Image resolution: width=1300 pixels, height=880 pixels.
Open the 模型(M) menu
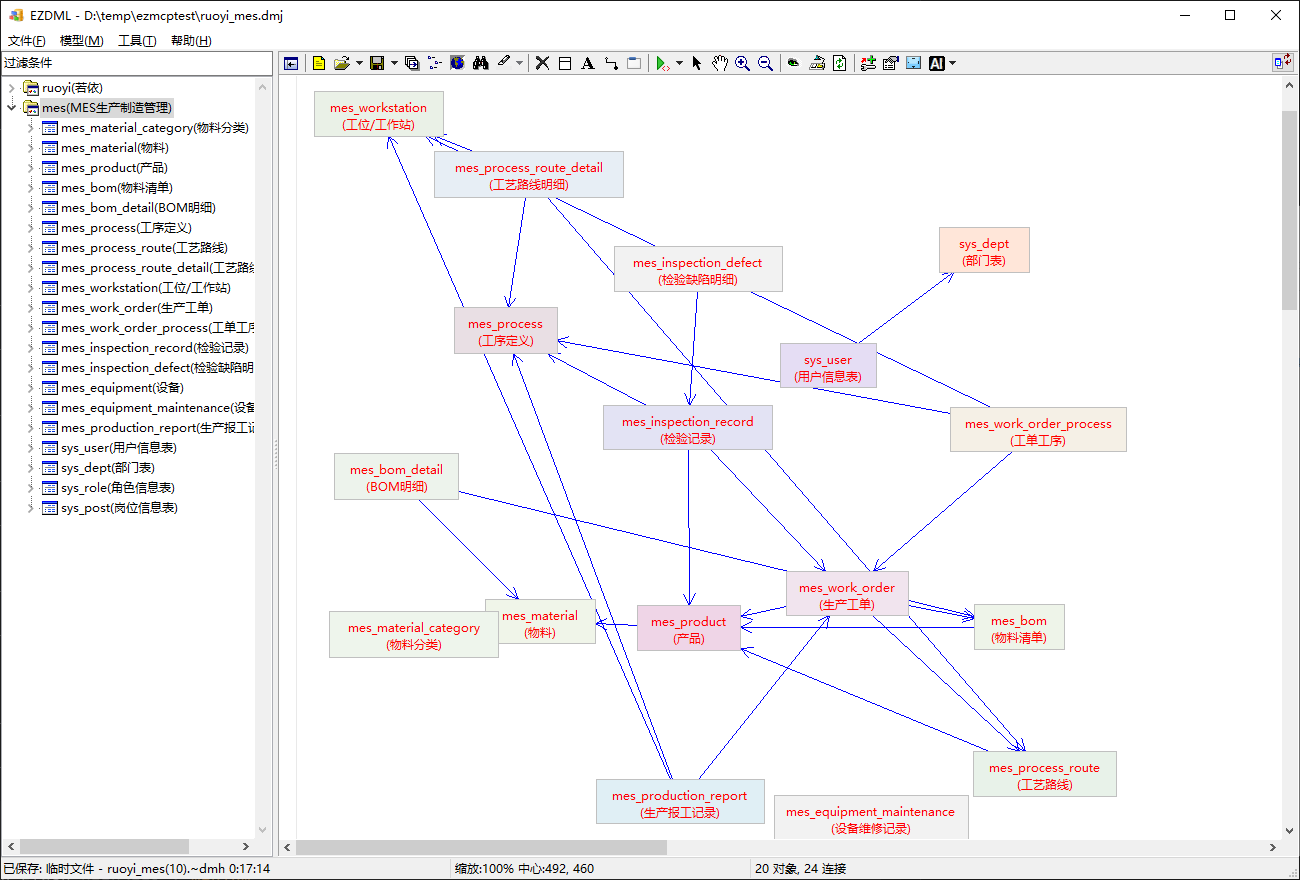82,41
